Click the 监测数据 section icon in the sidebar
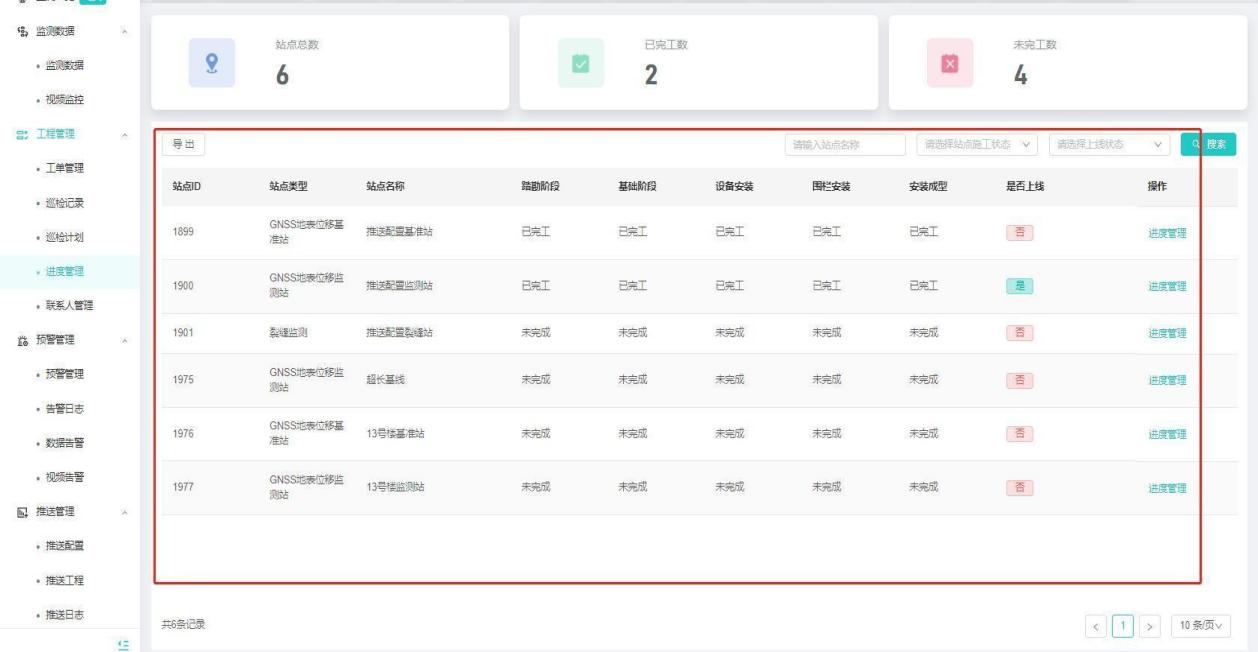The height and width of the screenshot is (652, 1258). click(x=20, y=31)
